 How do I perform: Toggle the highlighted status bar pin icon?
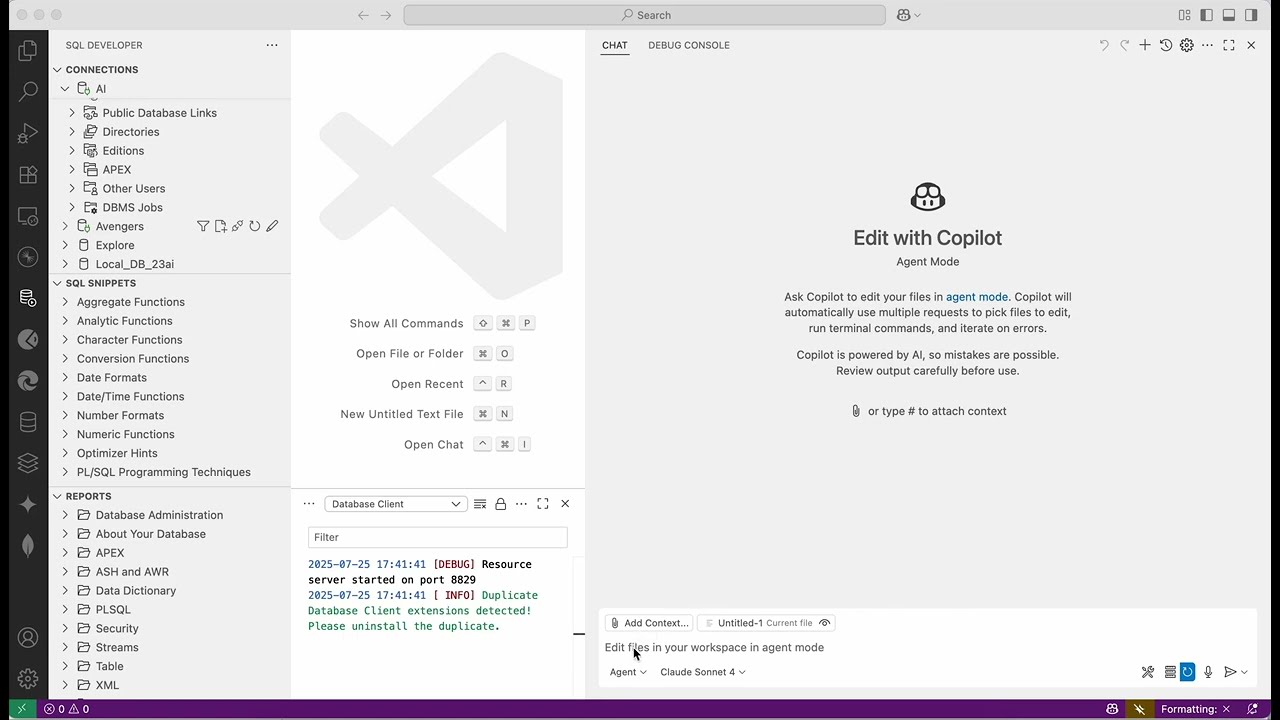coord(1139,709)
